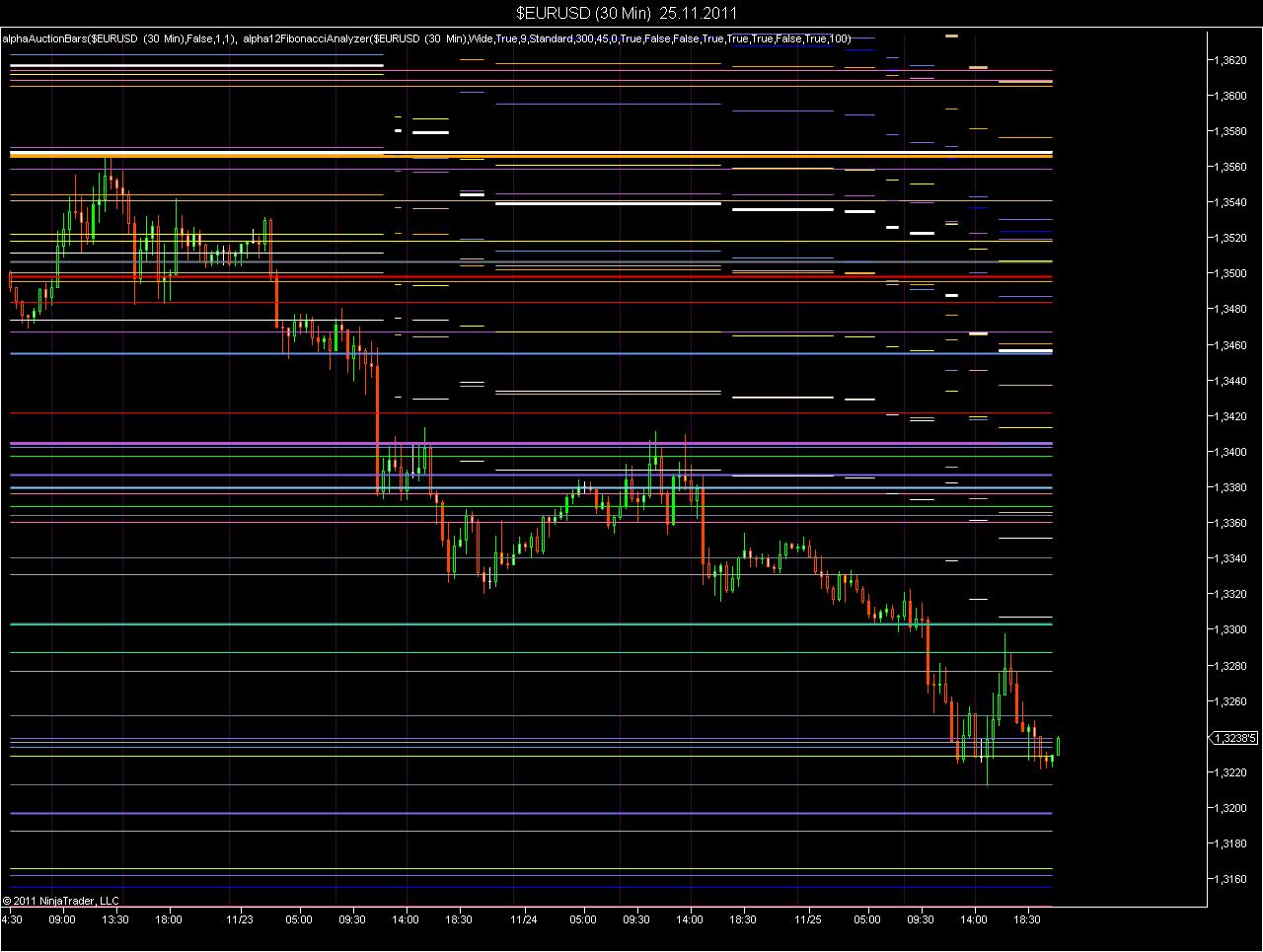Click the 1,3280 price axis label
Image resolution: width=1263 pixels, height=952 pixels.
(x=1230, y=666)
